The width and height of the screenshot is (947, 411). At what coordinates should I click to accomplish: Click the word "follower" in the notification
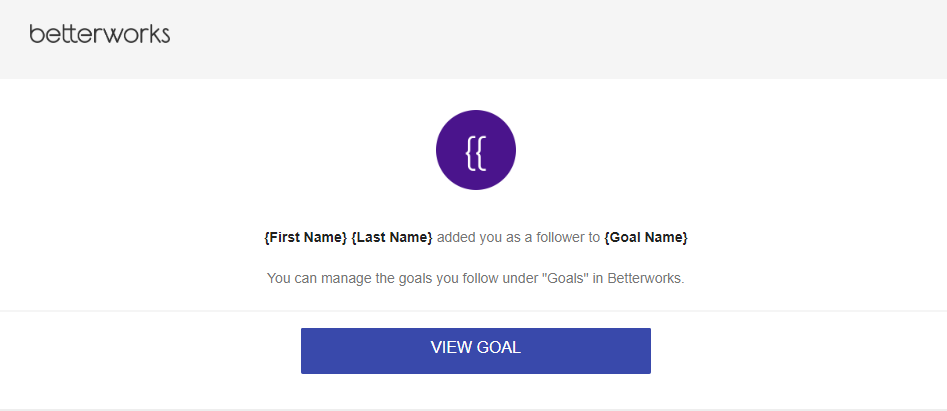click(561, 238)
